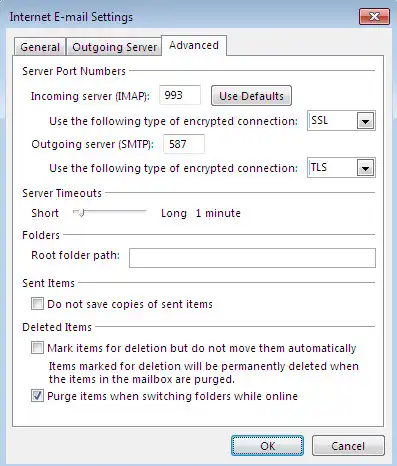
Task: Open the Outgoing Server tab
Action: (114, 47)
